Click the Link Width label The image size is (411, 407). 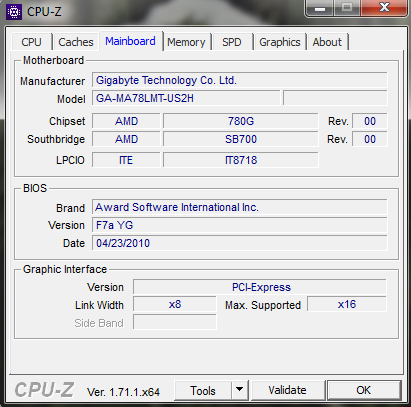tap(99, 305)
